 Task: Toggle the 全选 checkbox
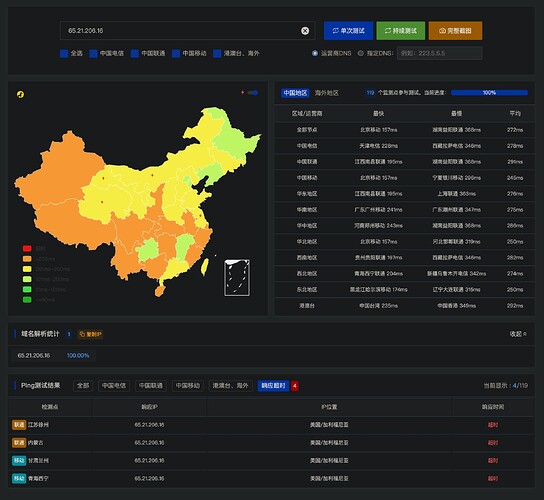pyautogui.click(x=64, y=53)
